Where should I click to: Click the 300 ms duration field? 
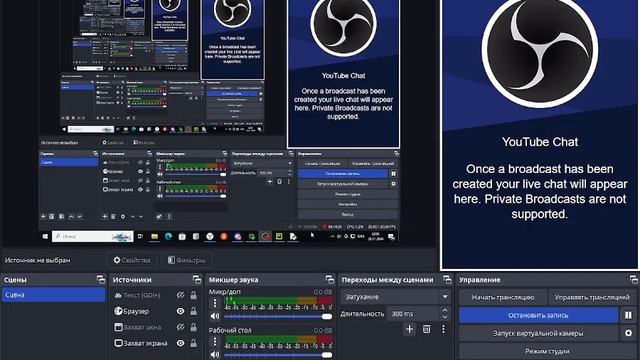pyautogui.click(x=413, y=314)
